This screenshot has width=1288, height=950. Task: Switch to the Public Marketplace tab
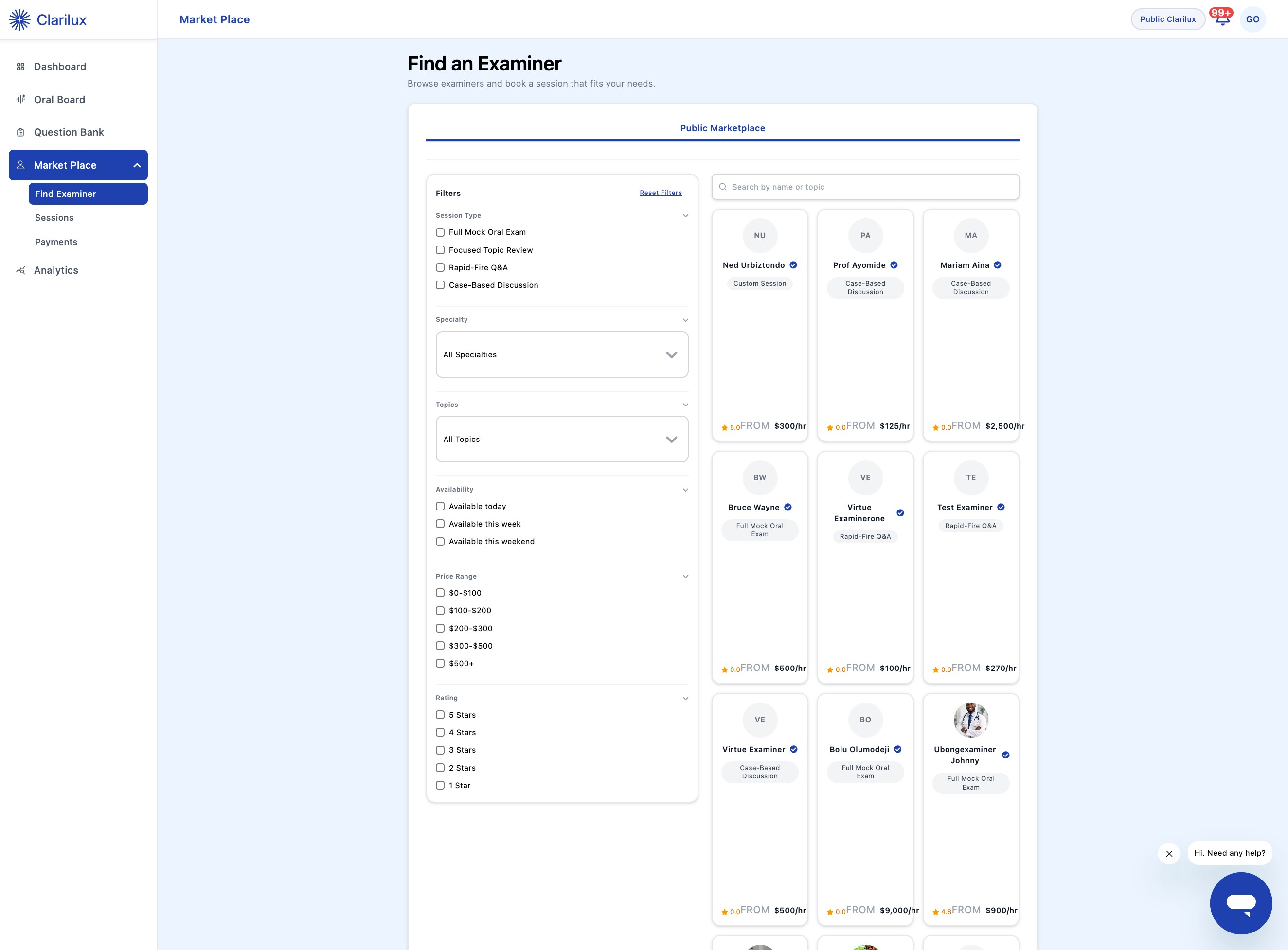722,128
